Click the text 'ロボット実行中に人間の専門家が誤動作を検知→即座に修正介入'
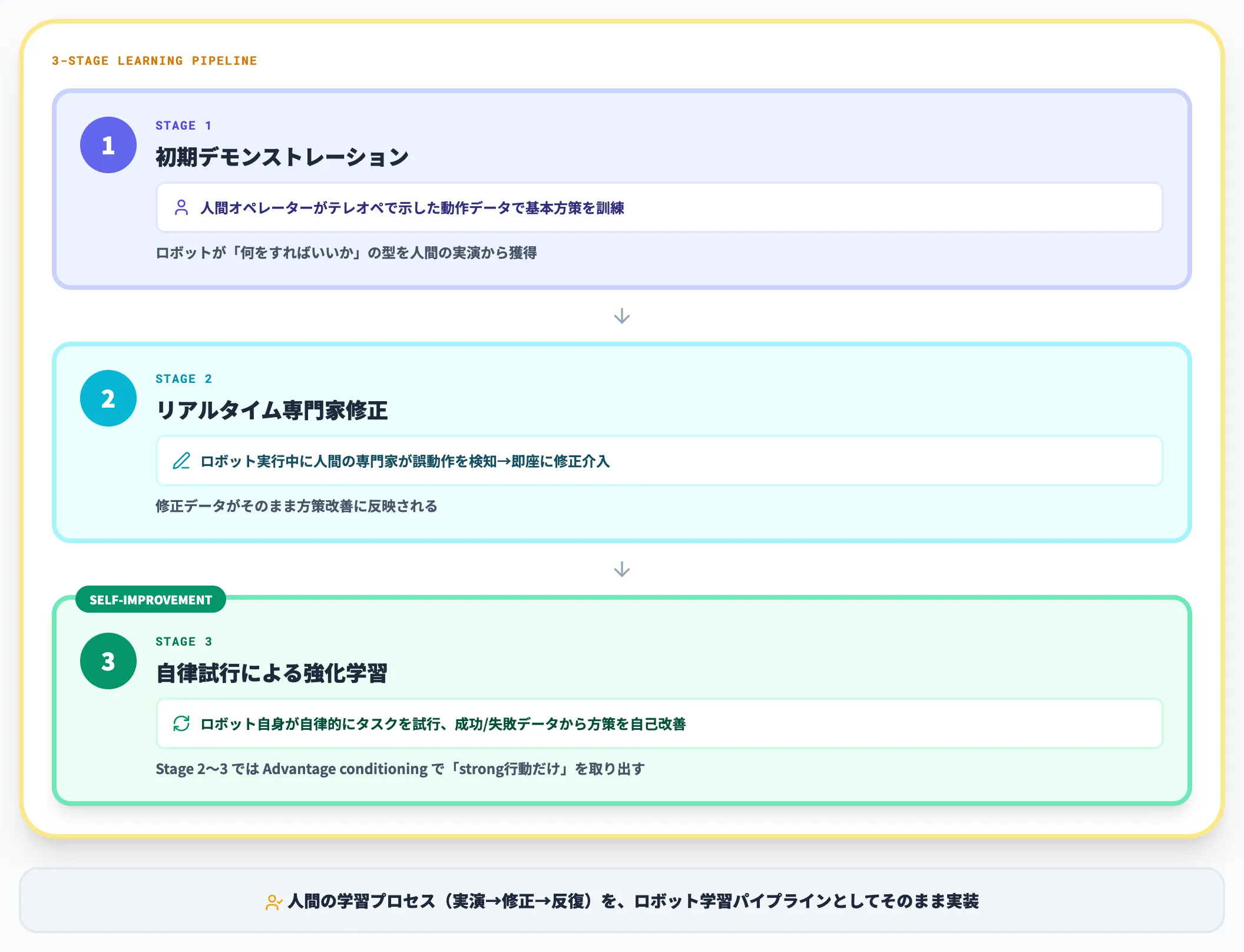Screen dimensions: 1244x952 coord(405,461)
